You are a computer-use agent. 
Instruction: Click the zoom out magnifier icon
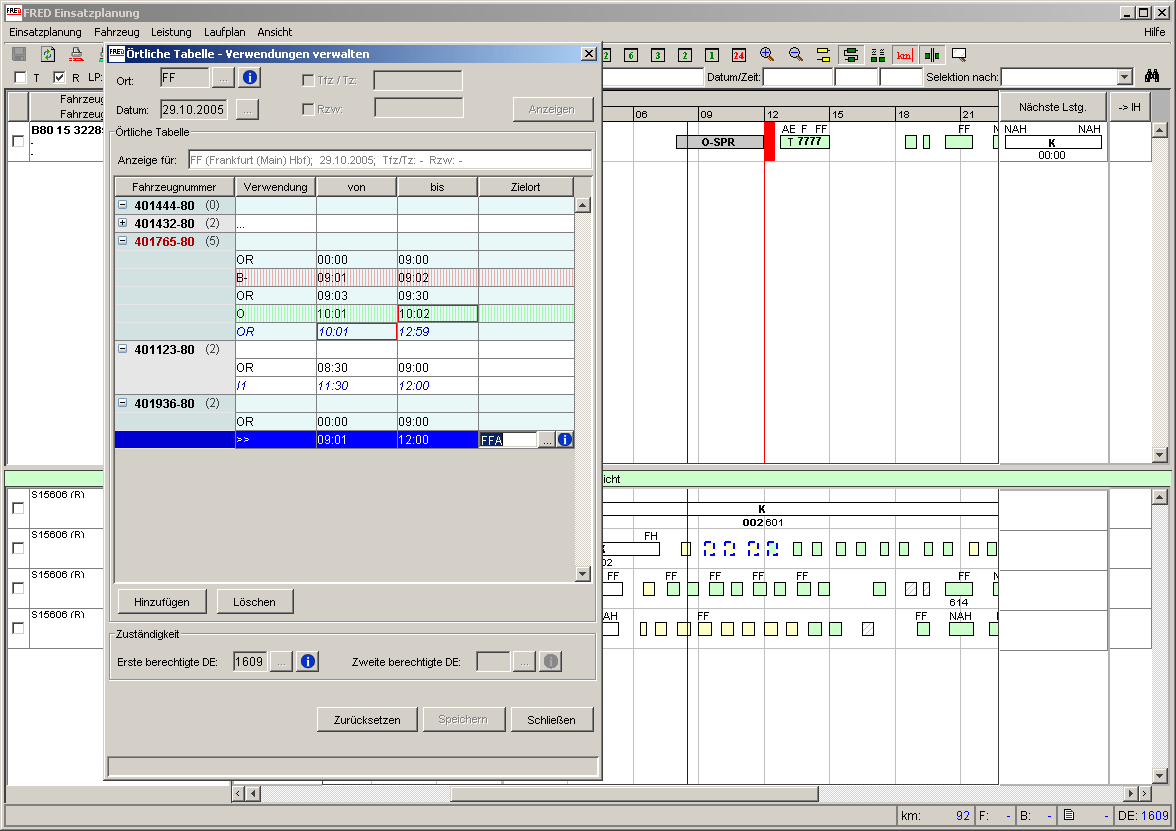(795, 55)
